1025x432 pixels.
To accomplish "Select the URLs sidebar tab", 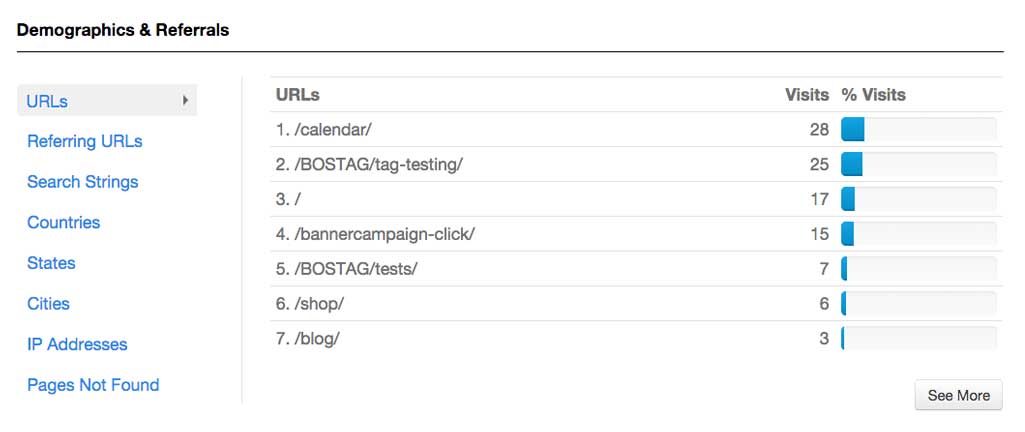I will point(107,101).
